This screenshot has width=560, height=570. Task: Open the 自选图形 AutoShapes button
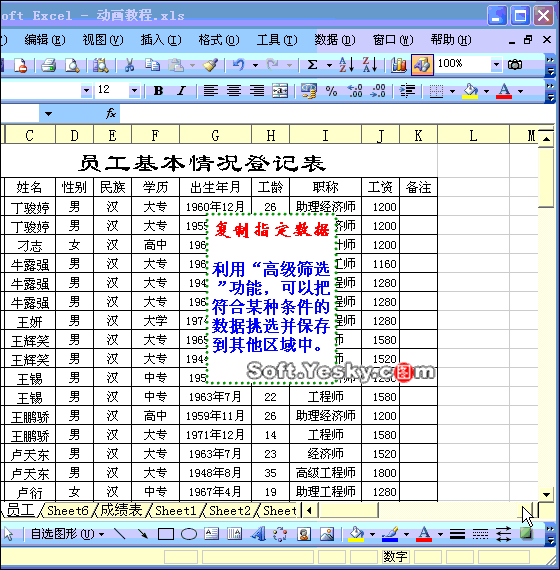pyautogui.click(x=68, y=534)
